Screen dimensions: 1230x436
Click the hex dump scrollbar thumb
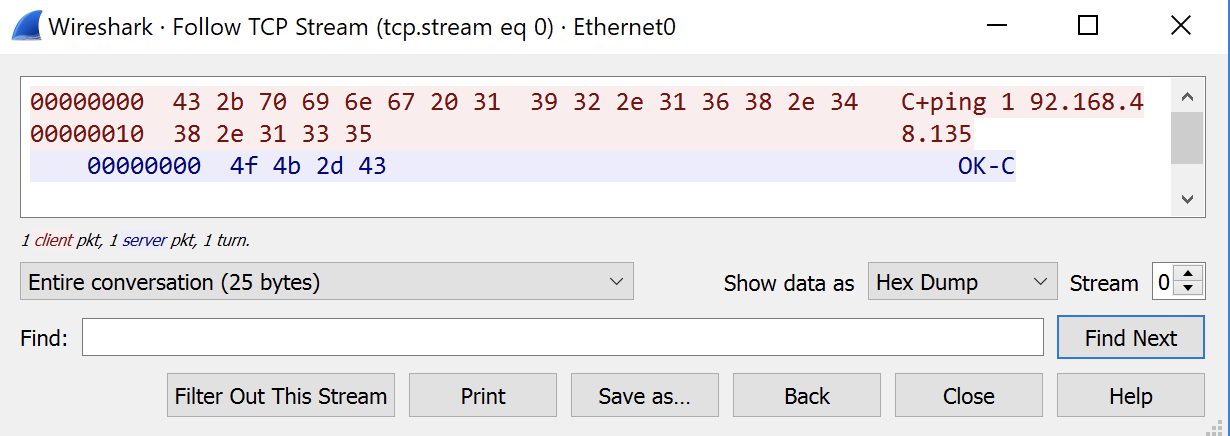click(x=1187, y=138)
